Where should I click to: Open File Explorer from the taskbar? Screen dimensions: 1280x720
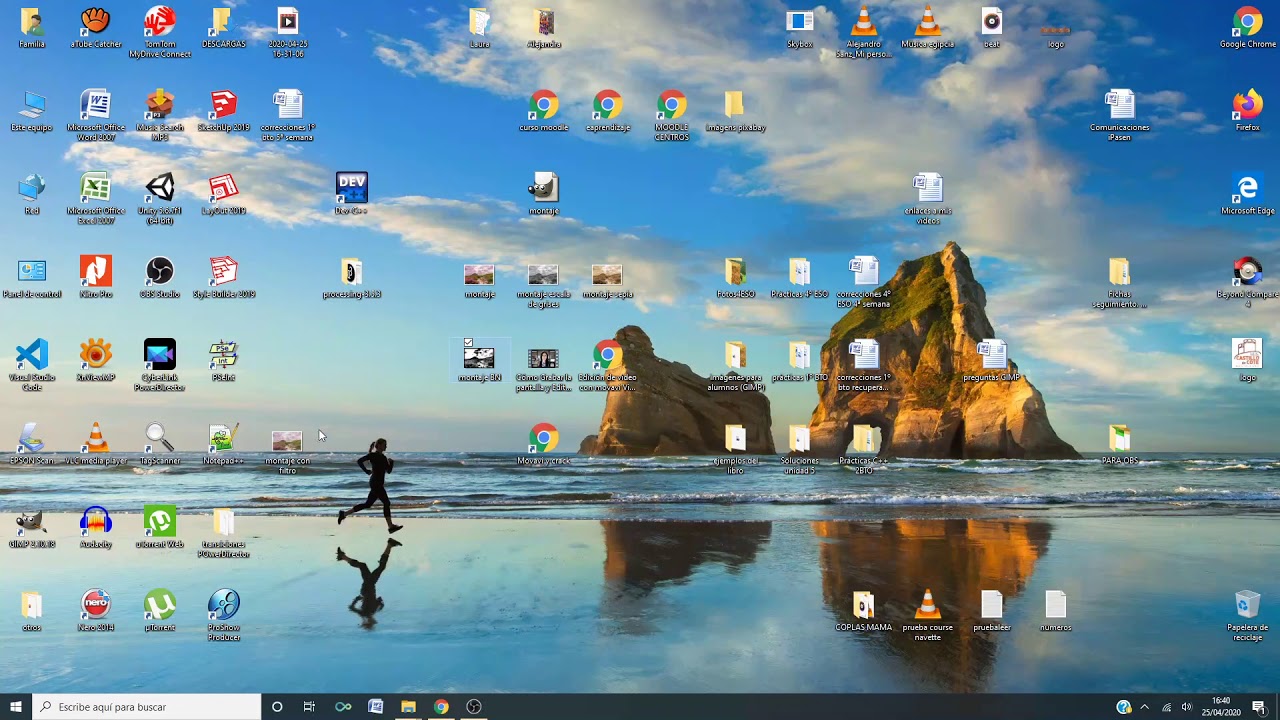pos(408,707)
